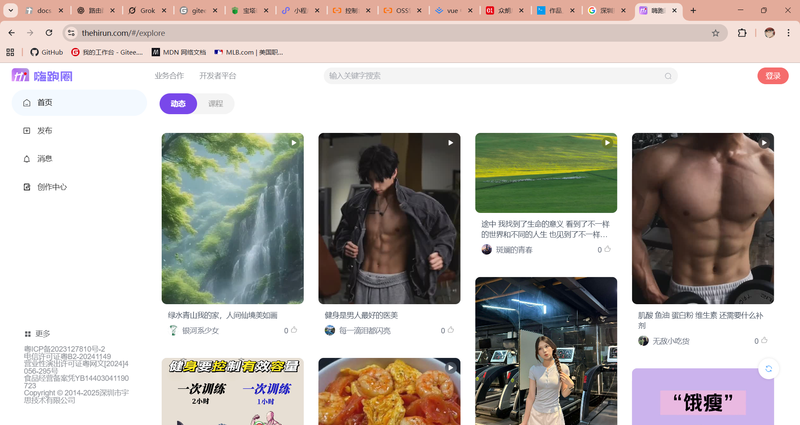Play icon on shrimp dish video card

[x=451, y=367]
